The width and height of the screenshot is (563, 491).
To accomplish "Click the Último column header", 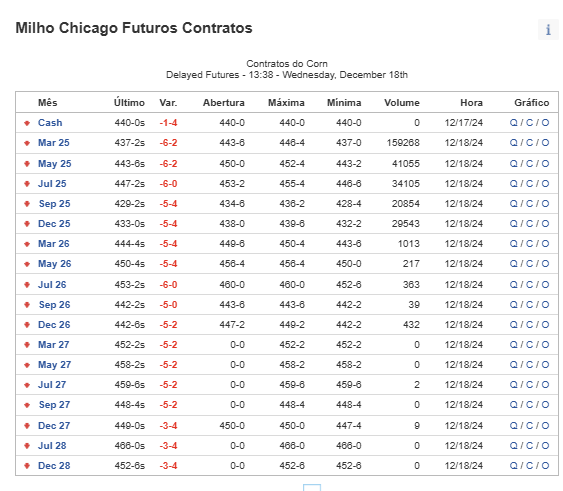I will [129, 103].
